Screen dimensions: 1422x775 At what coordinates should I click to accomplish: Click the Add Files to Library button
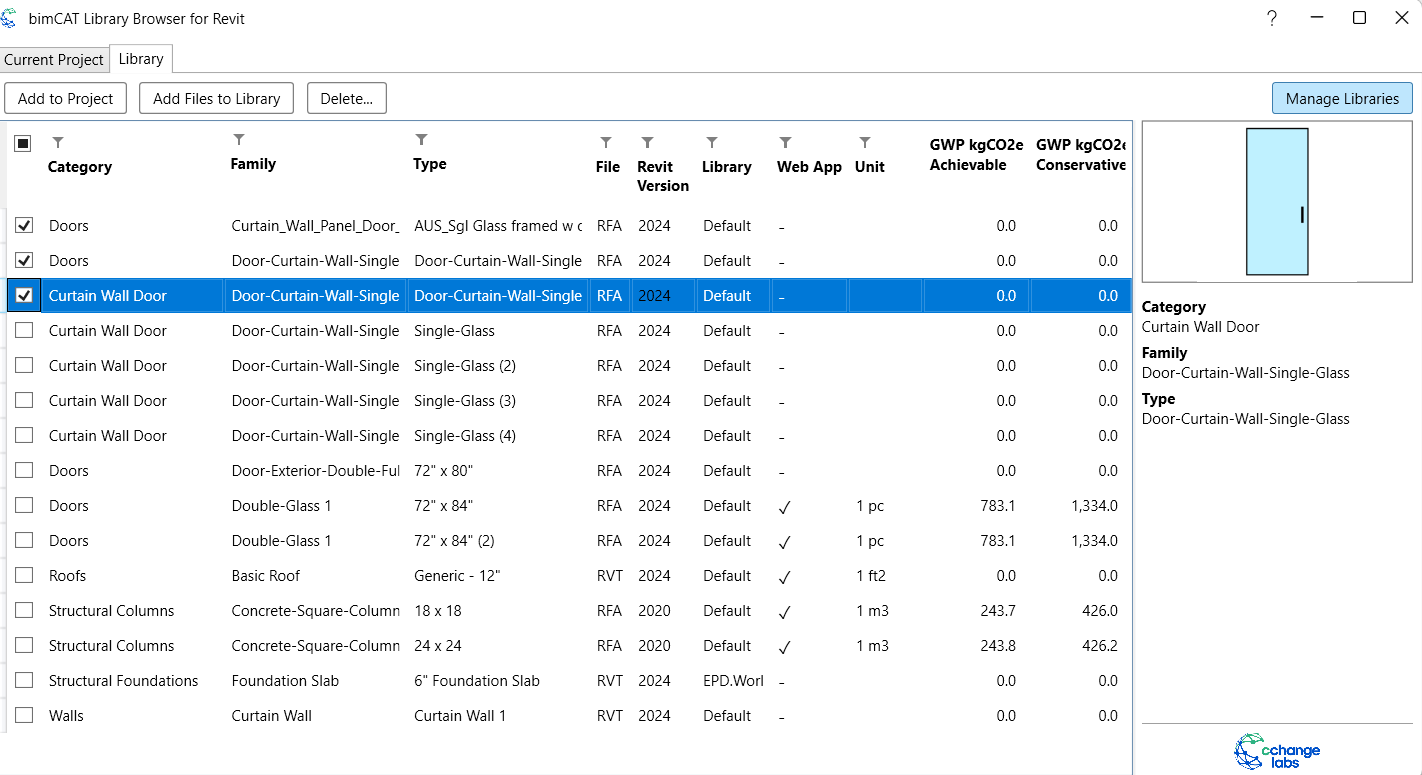[217, 99]
